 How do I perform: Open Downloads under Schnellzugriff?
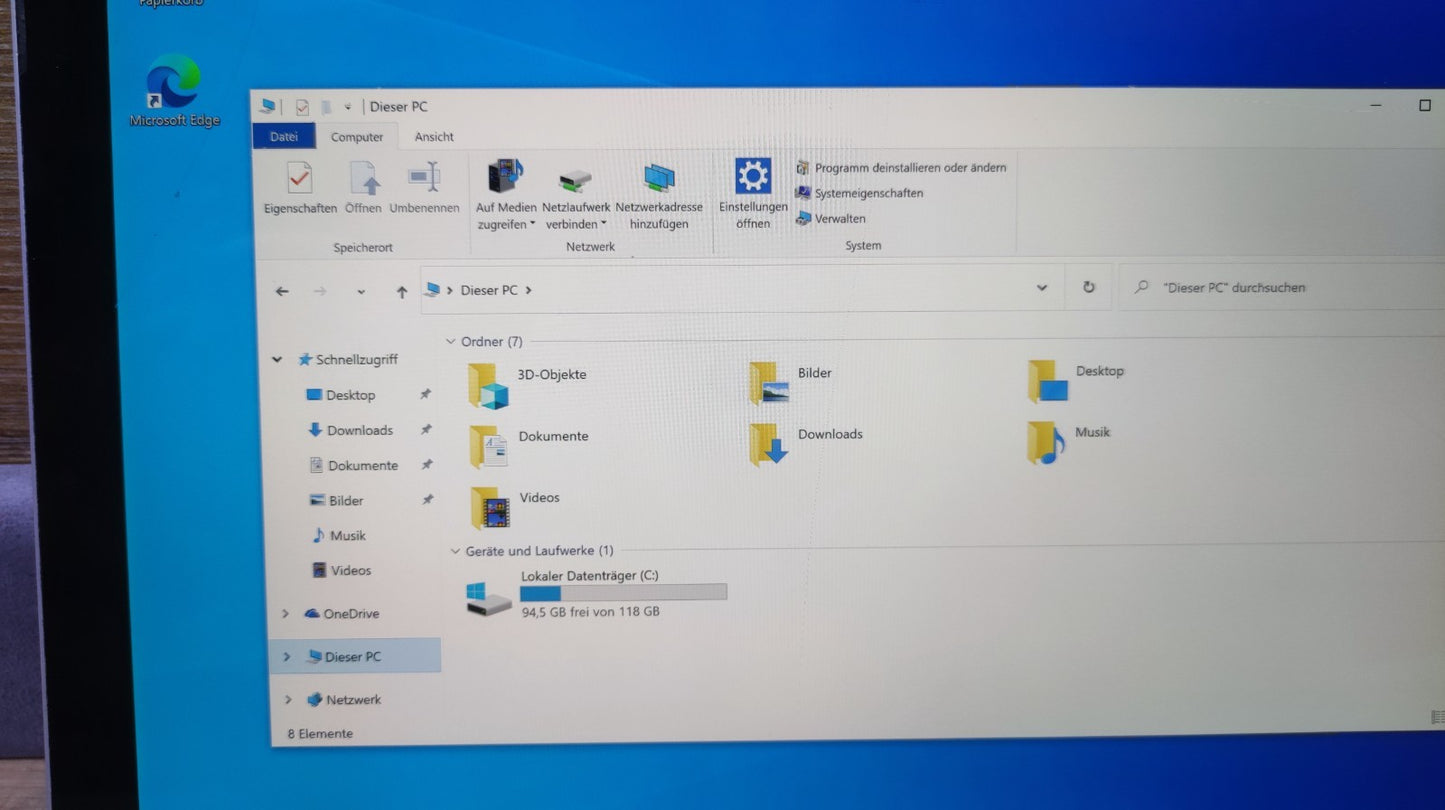(350, 431)
